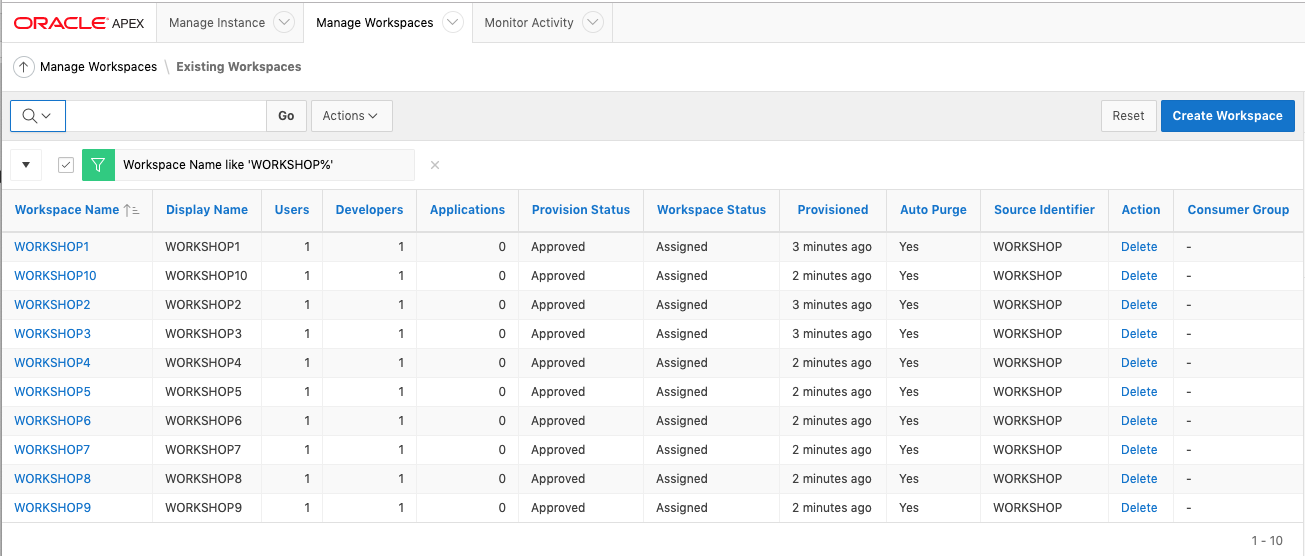Click the up-arrow breadcrumb icon
Screen dimensions: 1305x556
[x=24, y=67]
